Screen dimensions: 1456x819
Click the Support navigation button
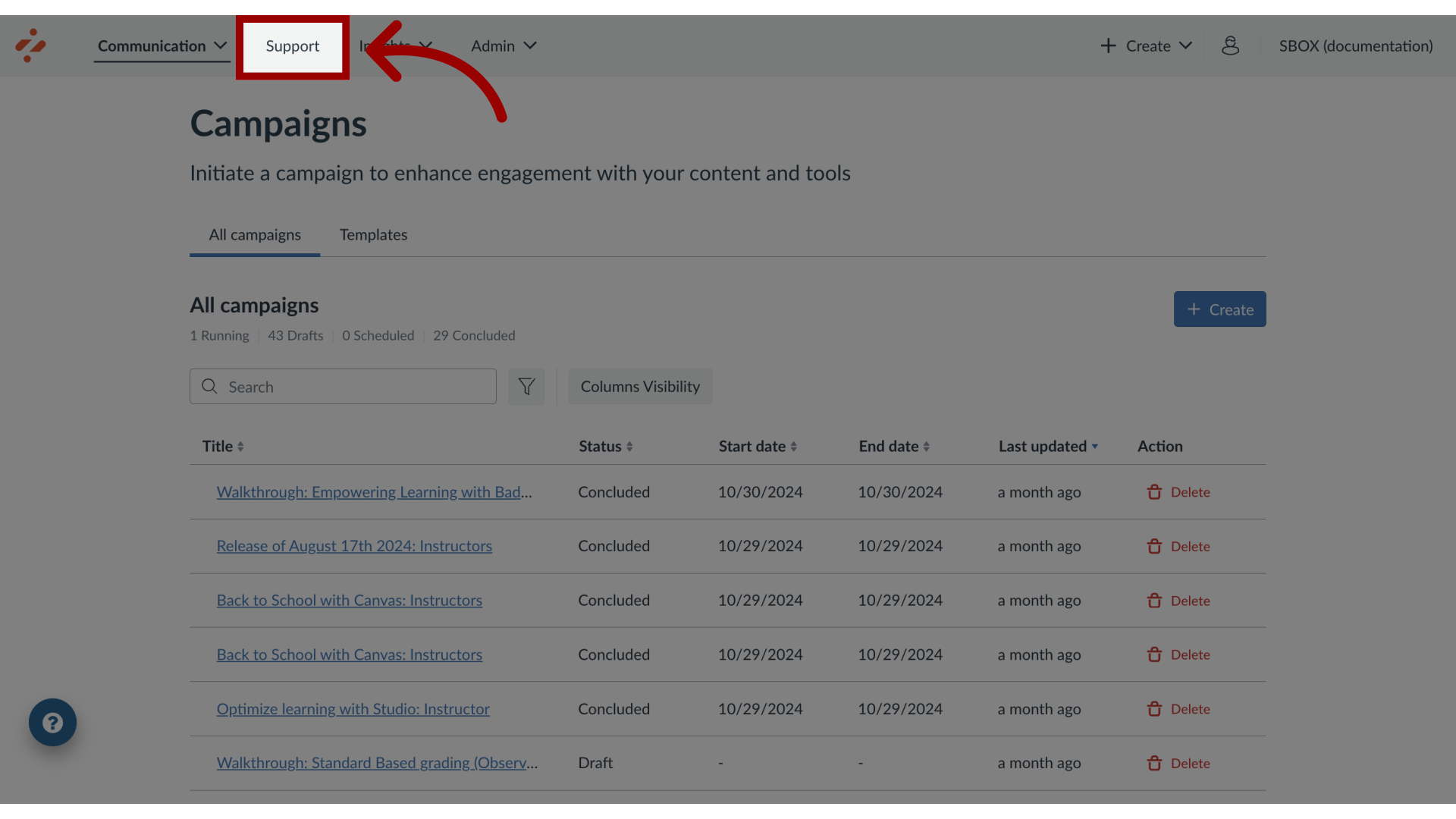292,46
